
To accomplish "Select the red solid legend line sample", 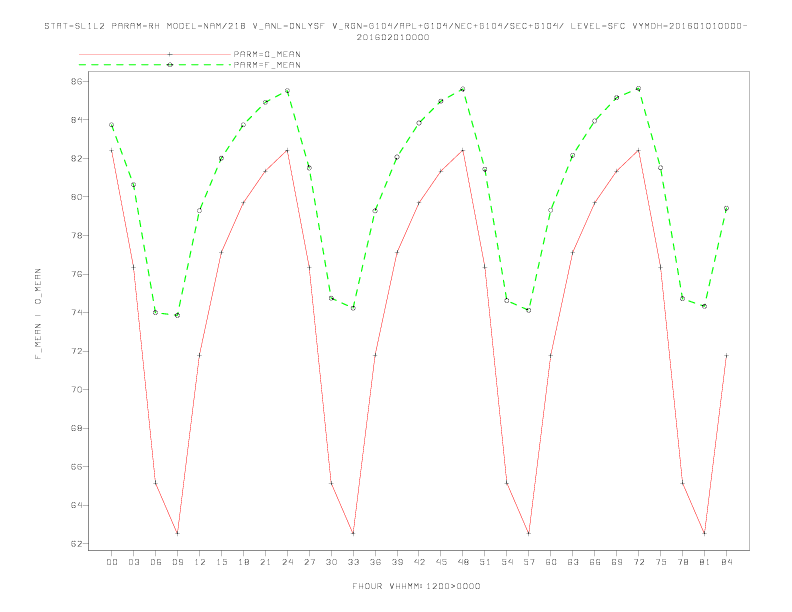I will click(x=155, y=54).
